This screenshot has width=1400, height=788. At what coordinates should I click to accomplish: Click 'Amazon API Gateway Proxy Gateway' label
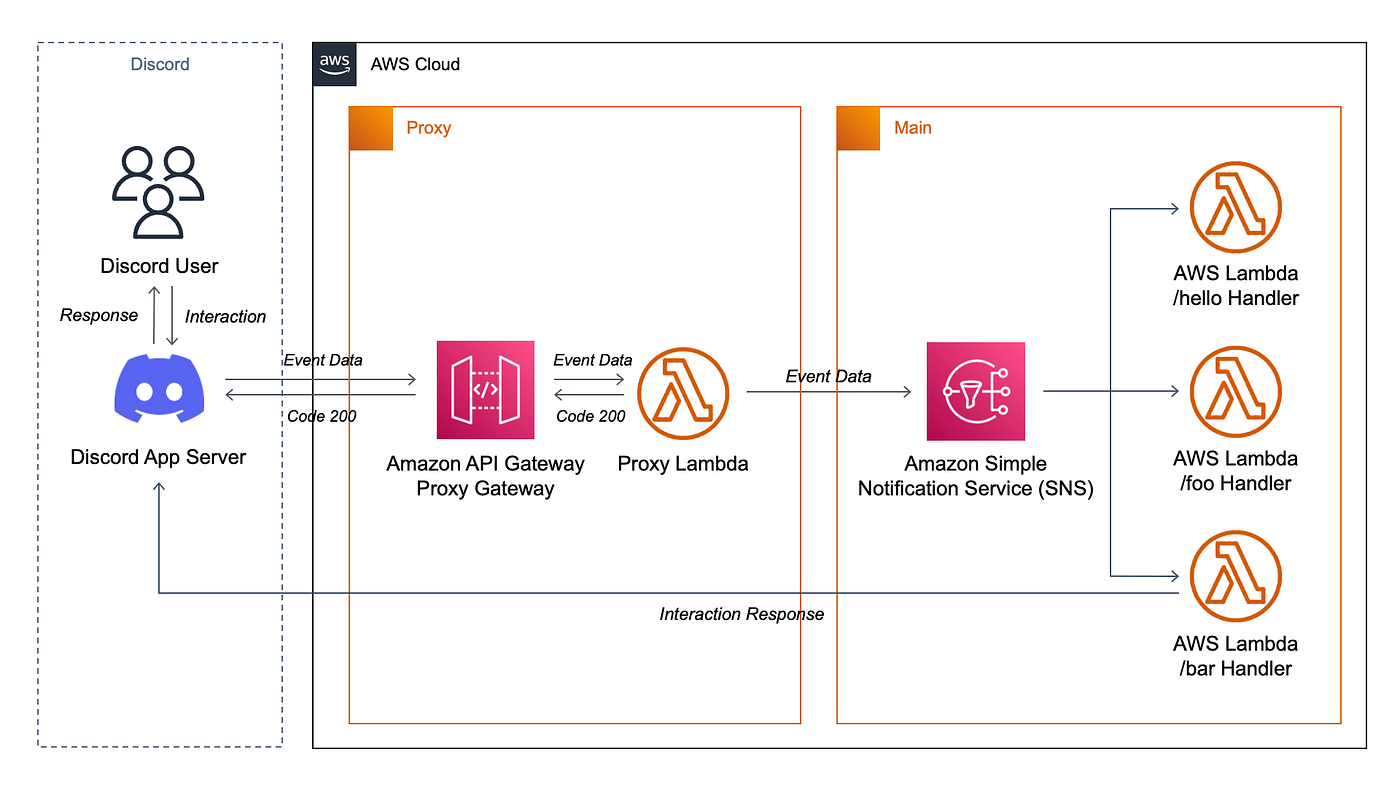click(486, 476)
